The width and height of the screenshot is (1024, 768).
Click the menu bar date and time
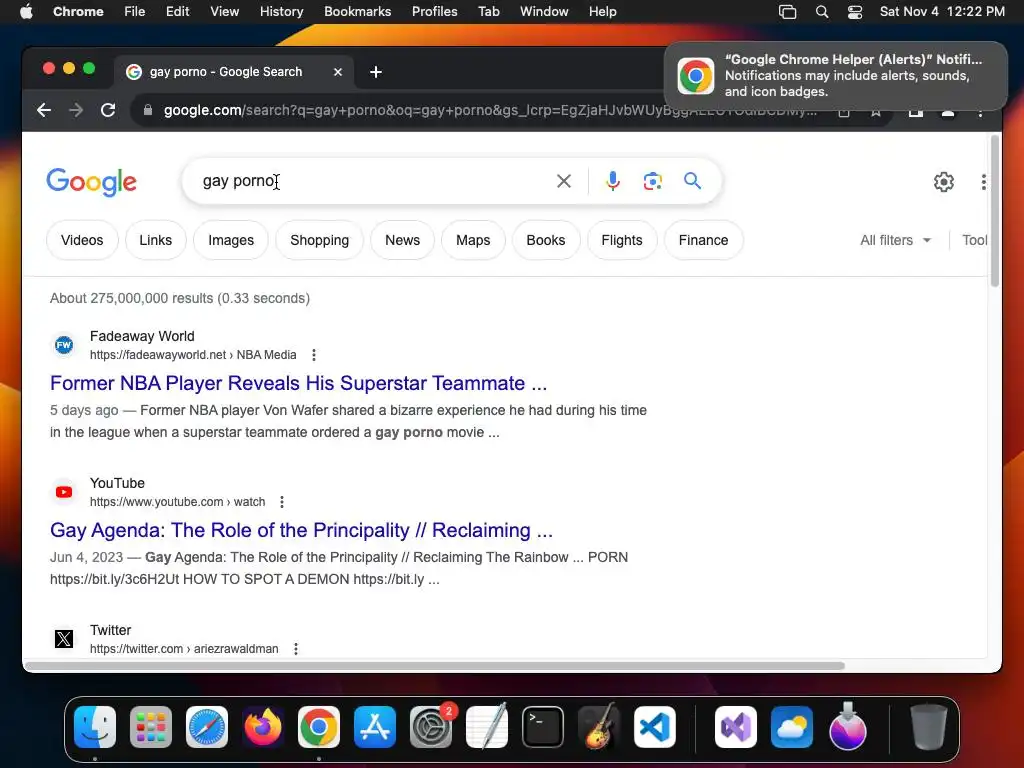point(942,12)
